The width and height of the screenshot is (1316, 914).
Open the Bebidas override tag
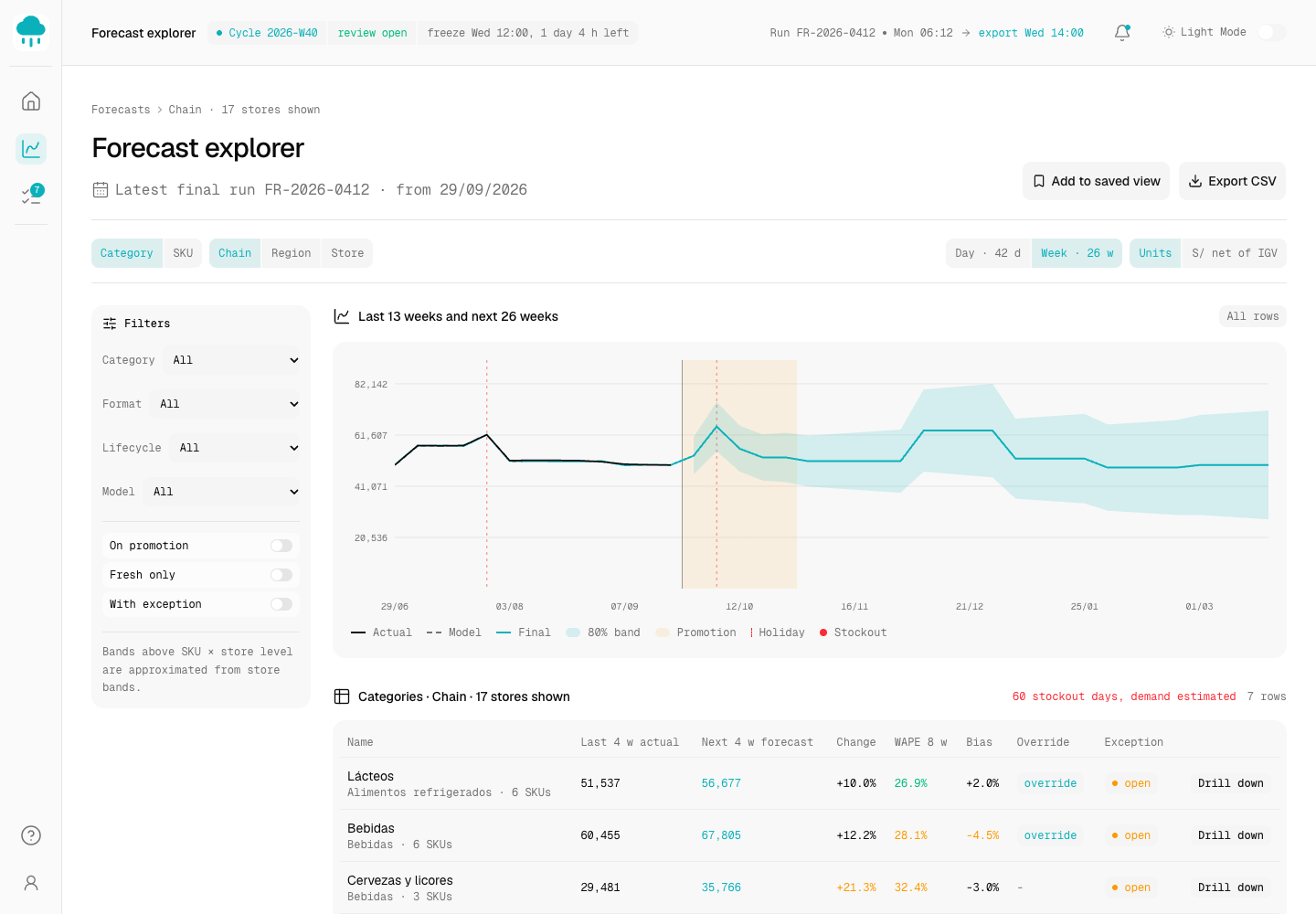point(1050,835)
